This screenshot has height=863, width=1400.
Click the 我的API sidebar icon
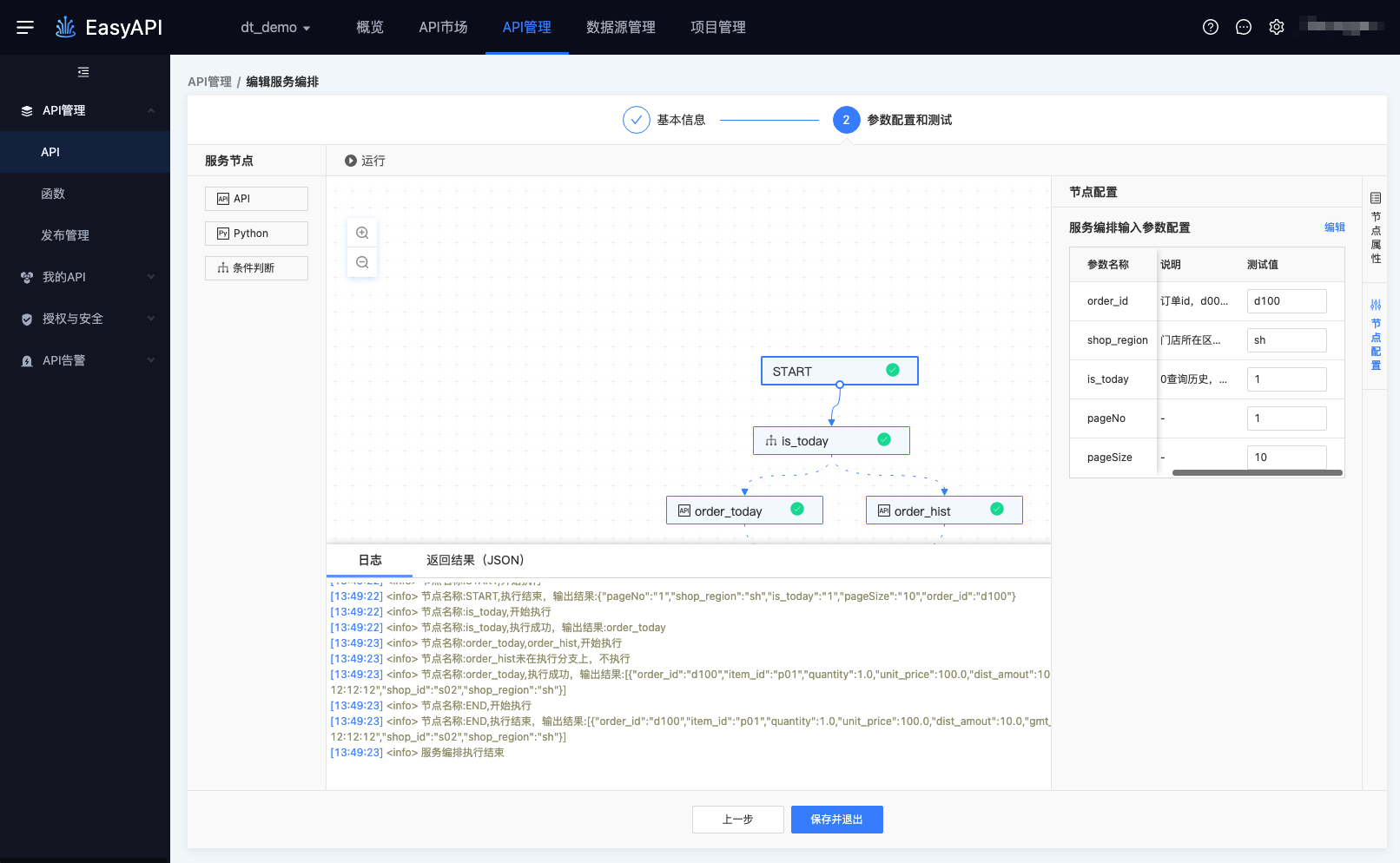pyautogui.click(x=27, y=278)
